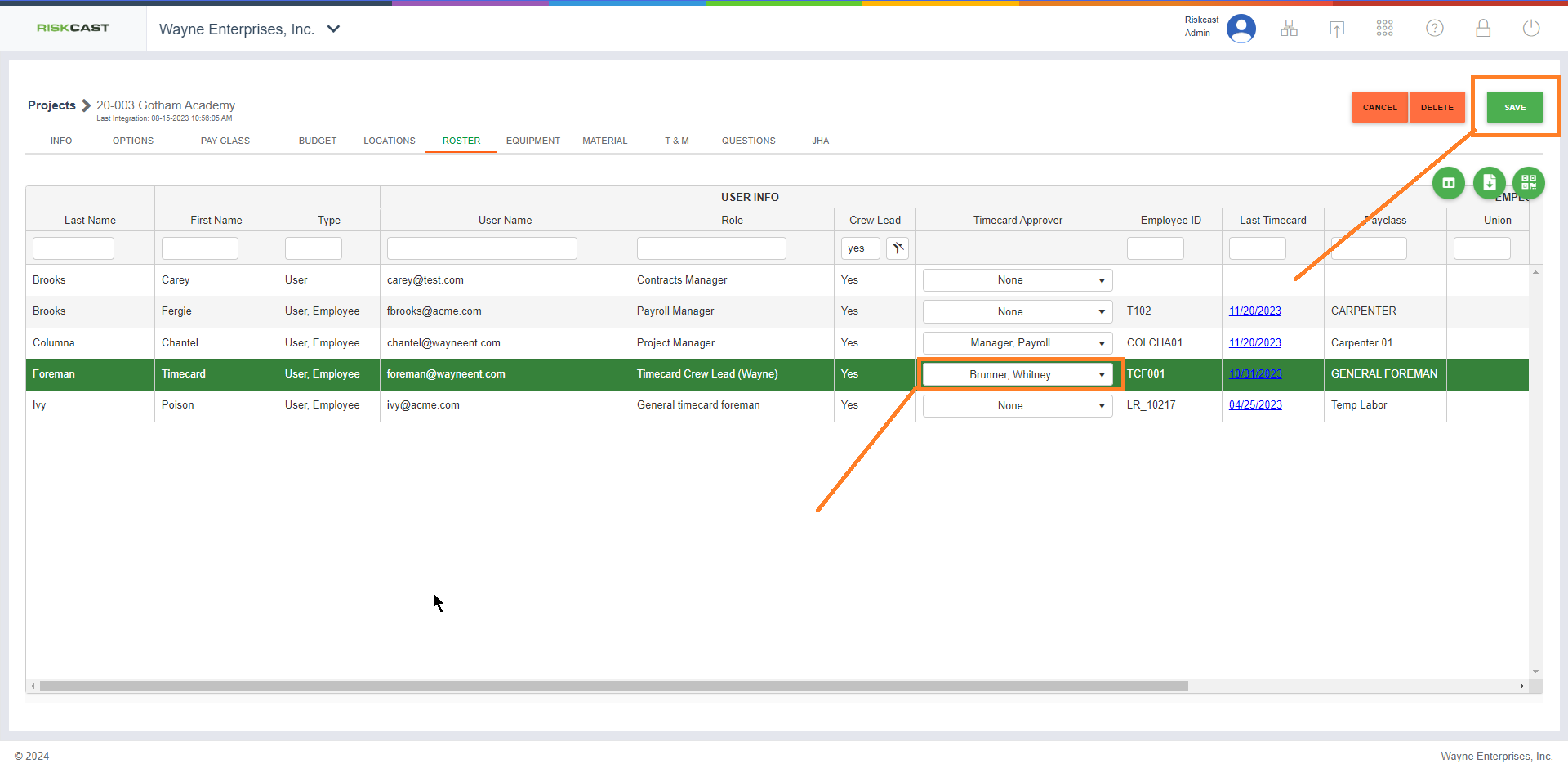Open the help question mark icon
This screenshot has height=773, width=1568.
[1435, 29]
